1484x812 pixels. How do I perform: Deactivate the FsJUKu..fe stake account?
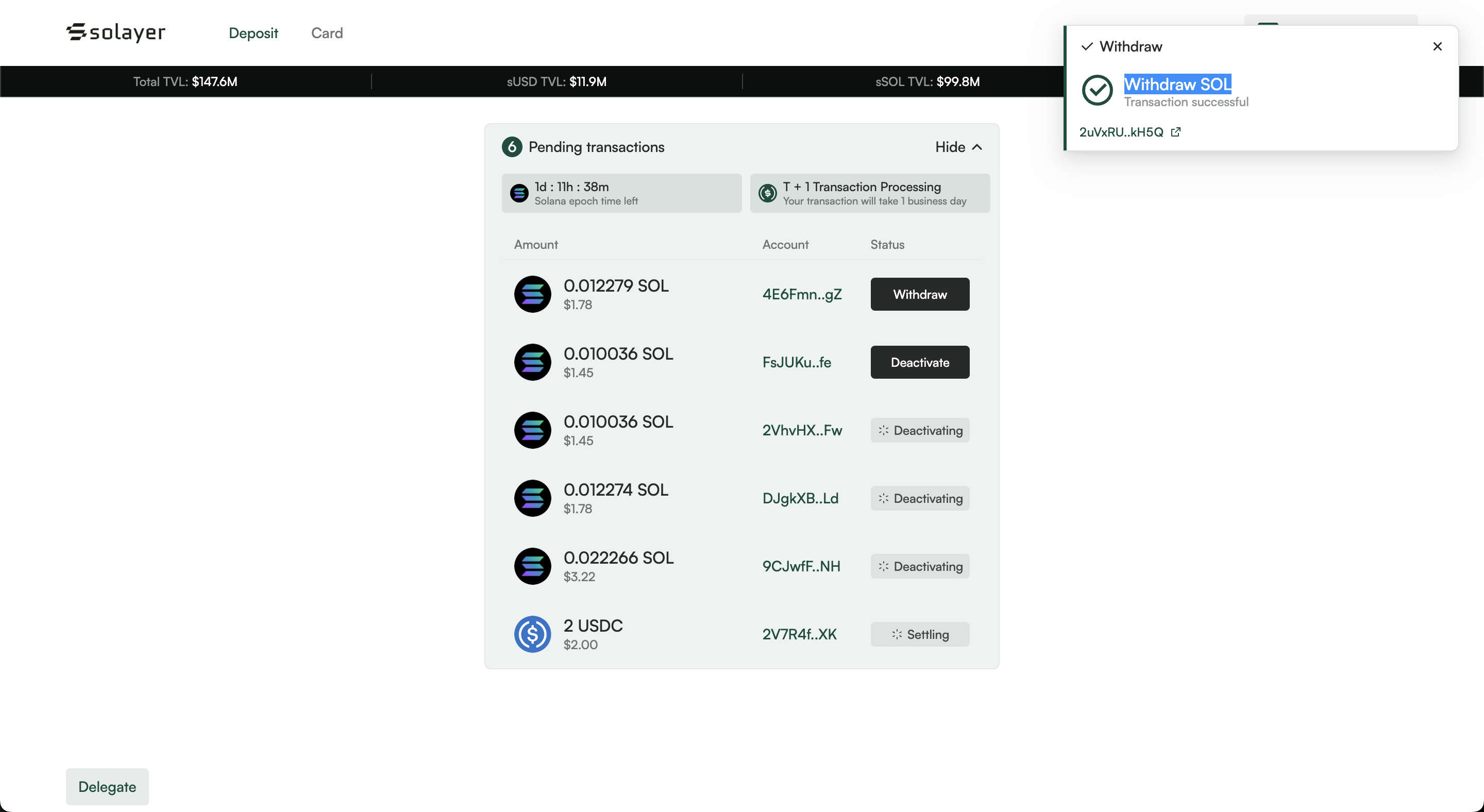[x=919, y=362]
